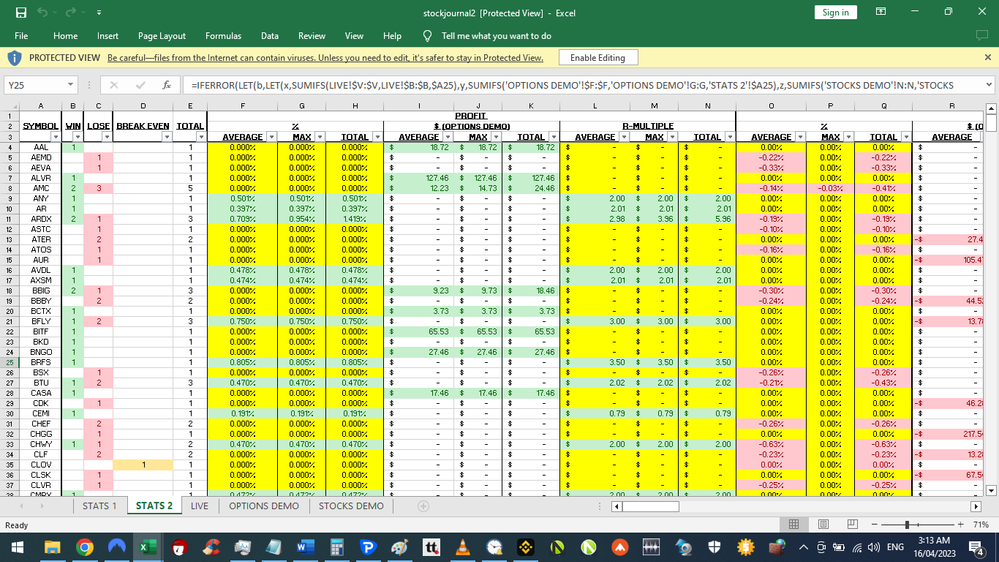The height and width of the screenshot is (562, 999).
Task: Expand the Name Box dropdown
Action: (71, 86)
